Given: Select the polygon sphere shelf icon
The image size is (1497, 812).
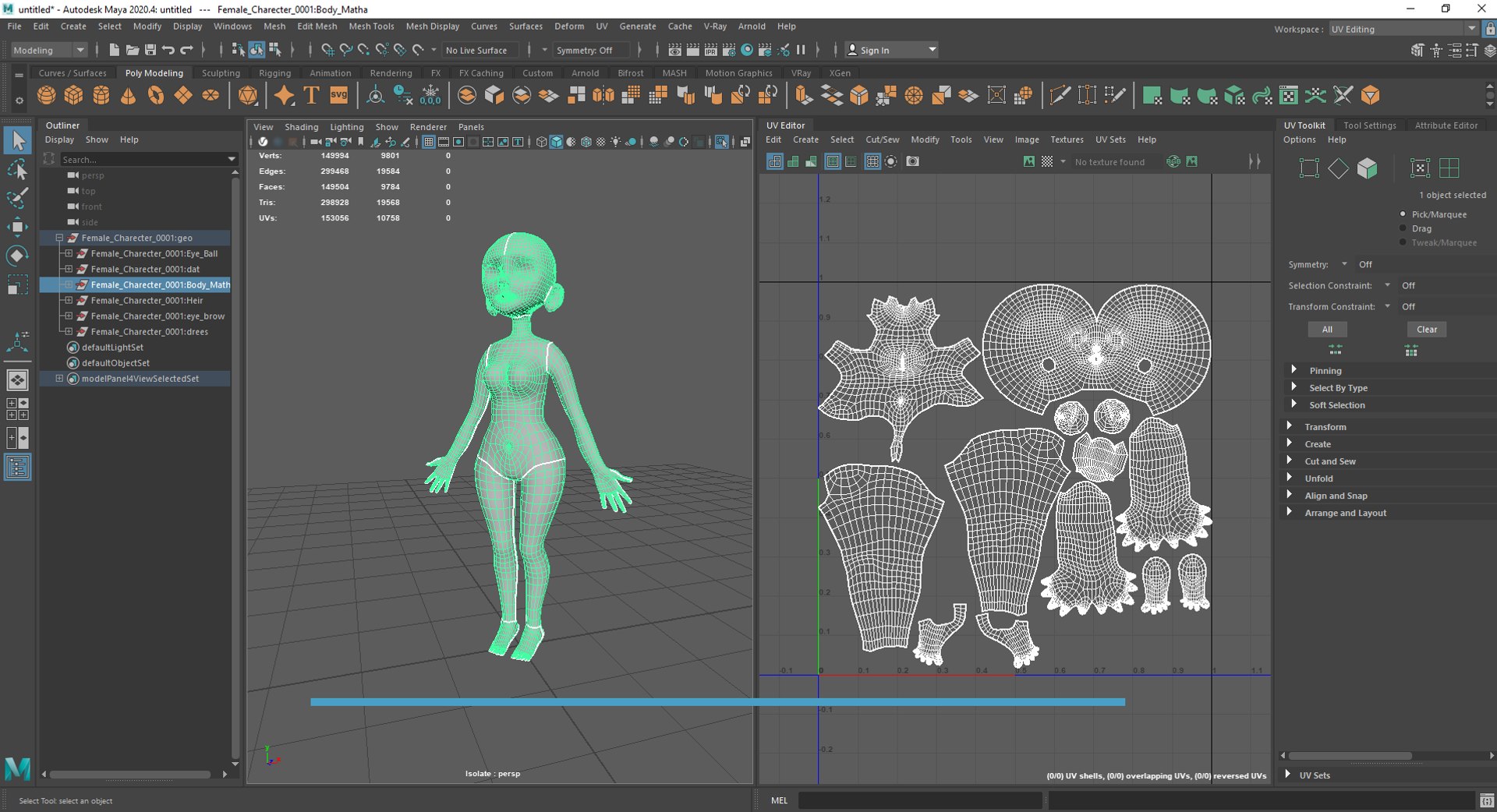Looking at the screenshot, I should click(47, 95).
